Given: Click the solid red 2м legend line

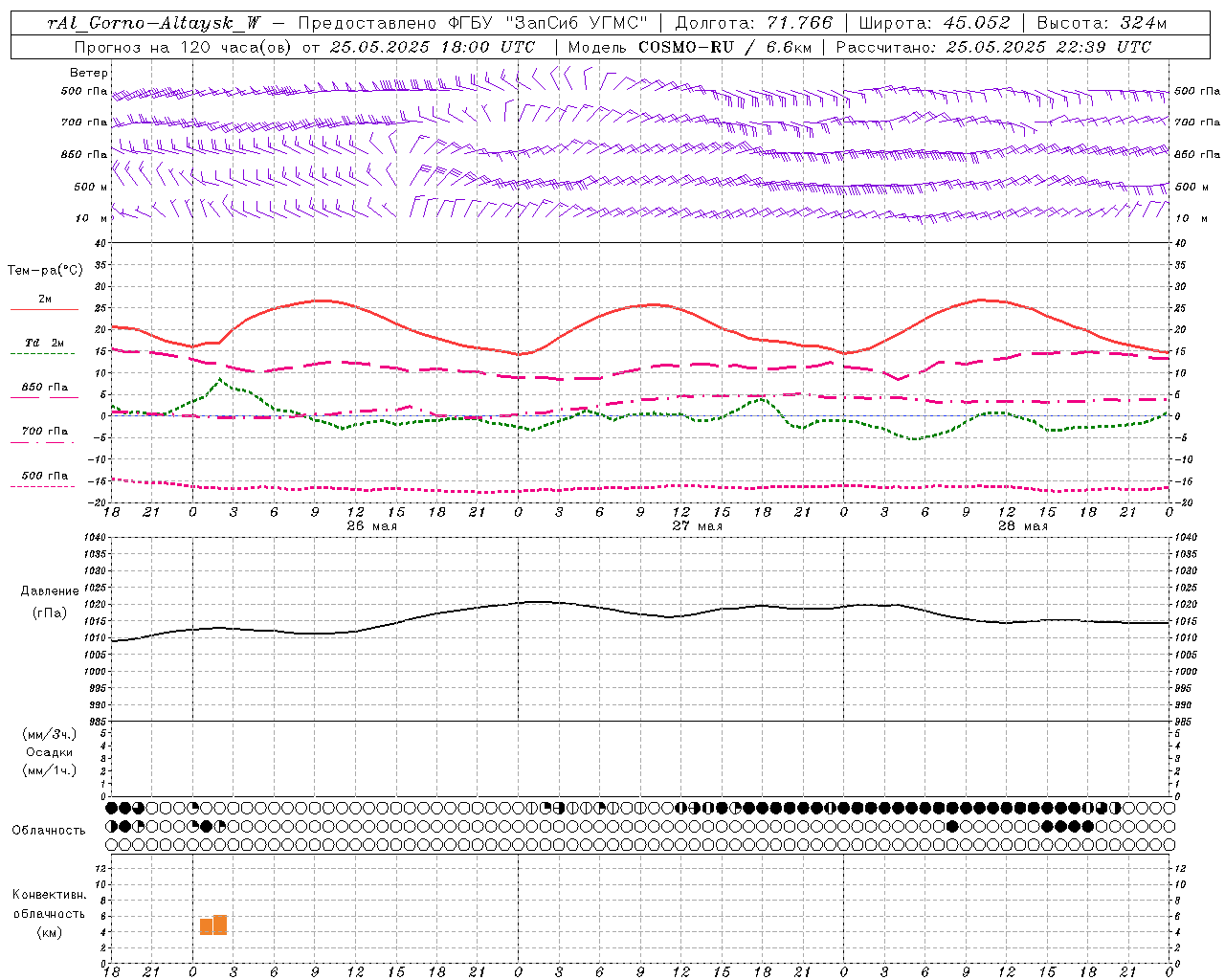Looking at the screenshot, I should click(x=44, y=309).
